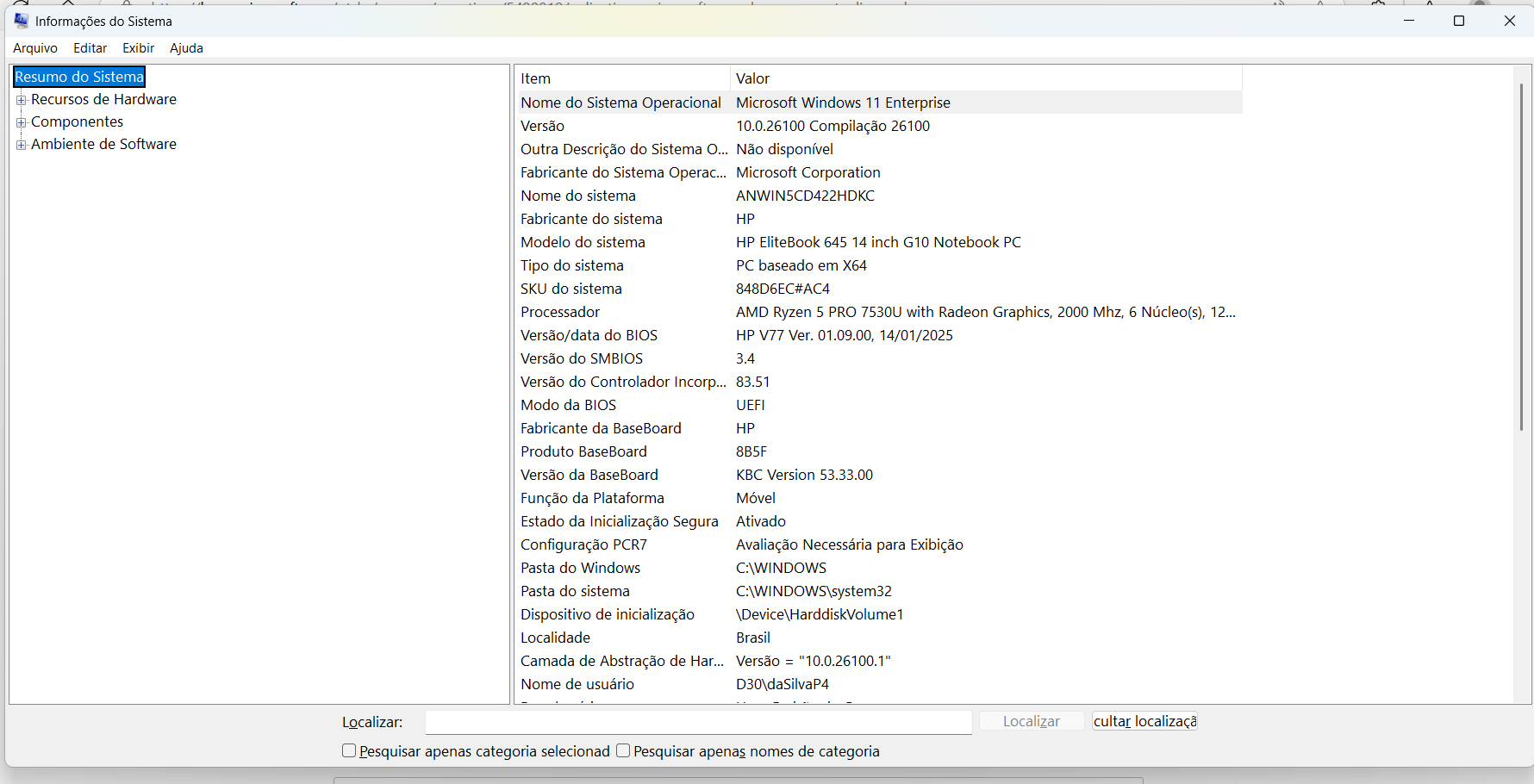Click Microsoft Corporation value
The width and height of the screenshot is (1534, 784).
pos(808,172)
